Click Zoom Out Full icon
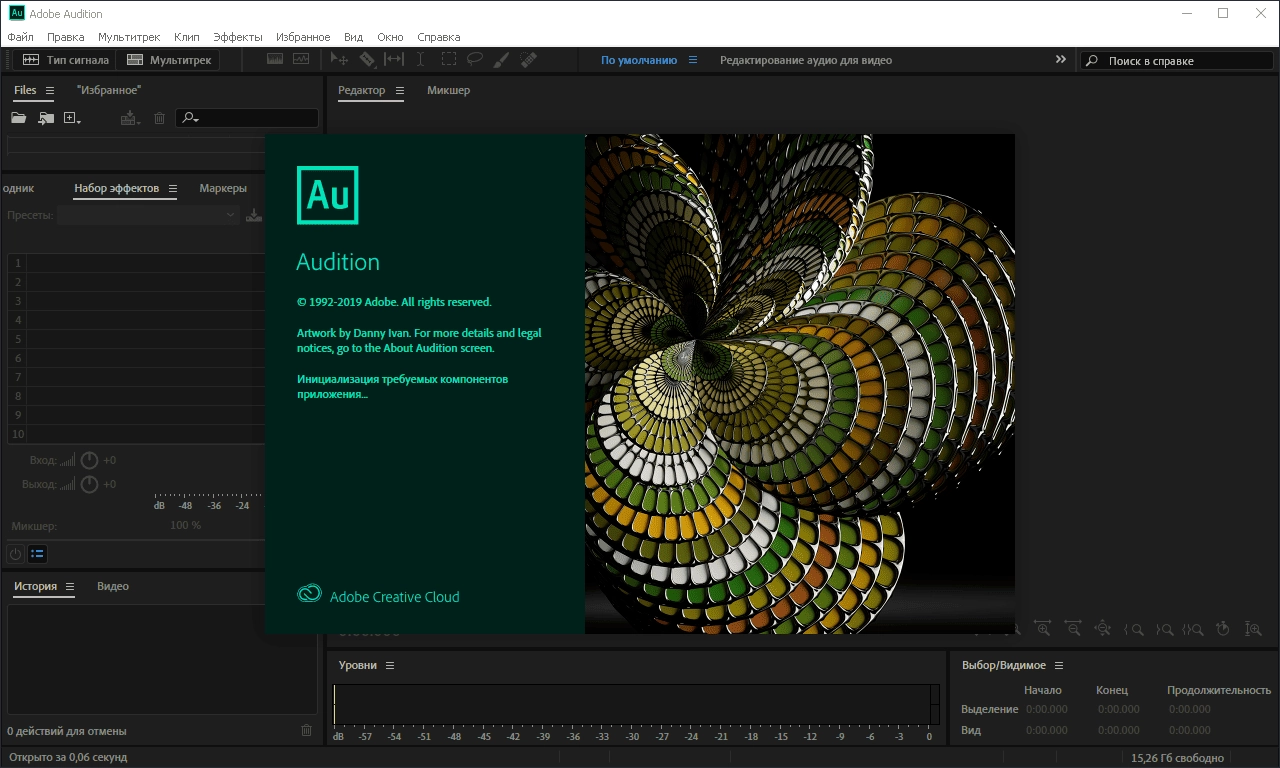This screenshot has height=768, width=1280. (x=1103, y=629)
